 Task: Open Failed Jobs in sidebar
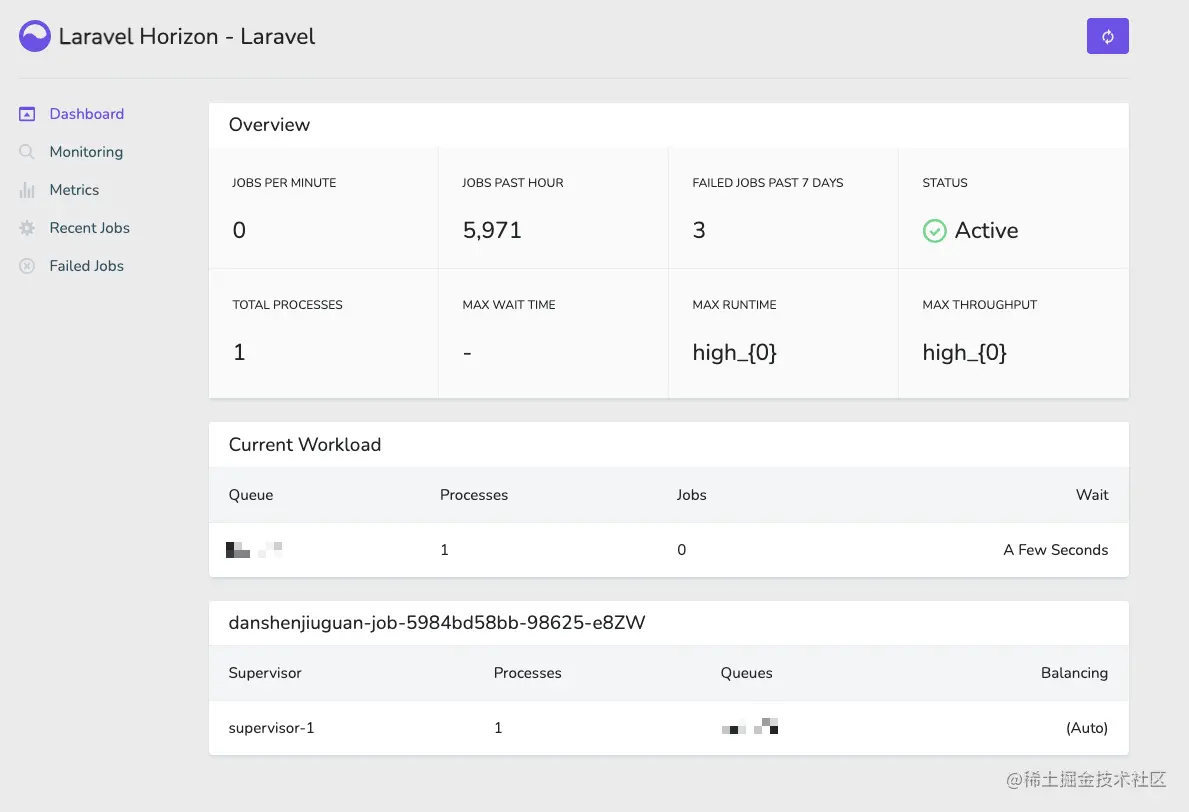pos(86,265)
